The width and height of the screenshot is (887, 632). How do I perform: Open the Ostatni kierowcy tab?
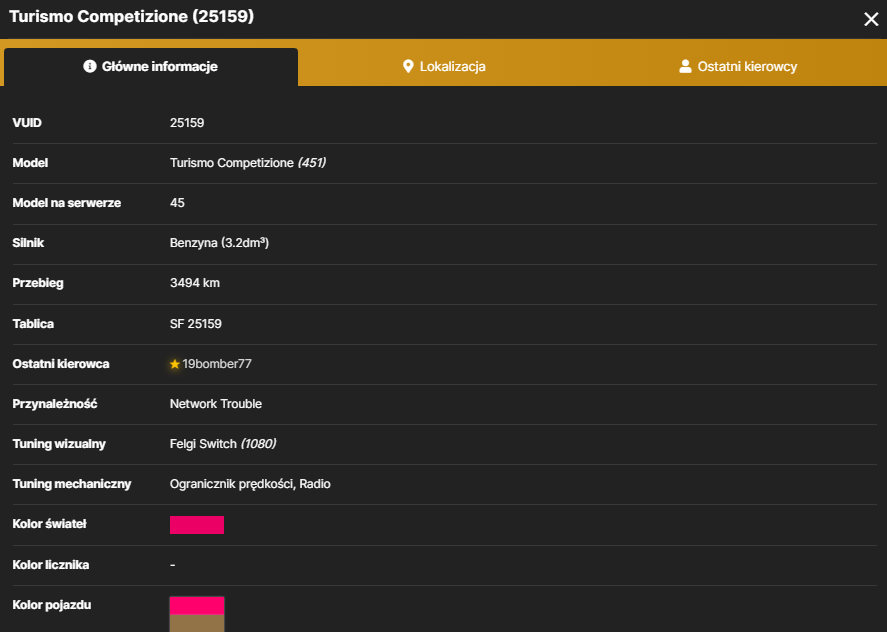738,66
